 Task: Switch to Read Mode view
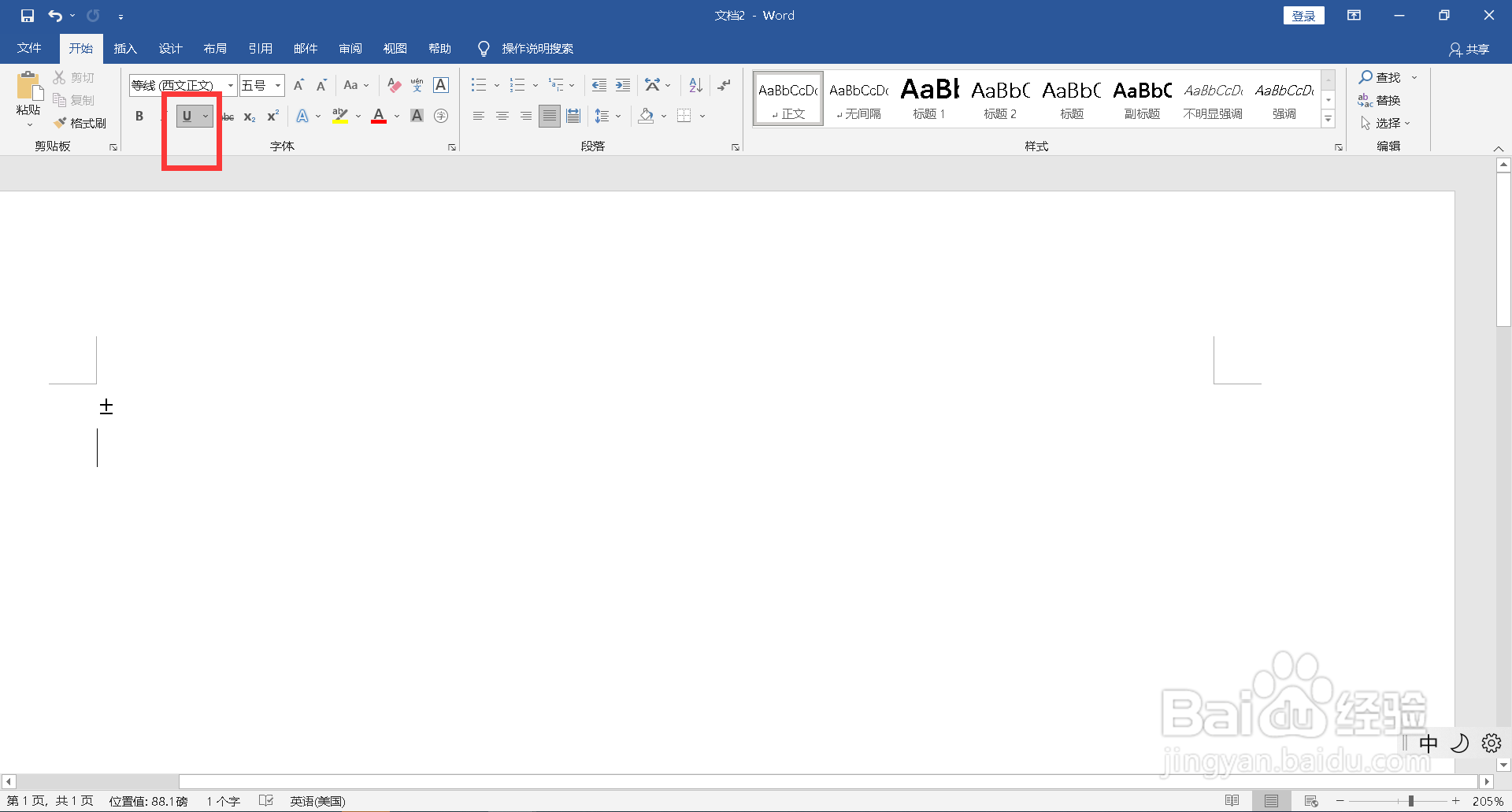pos(1232,801)
